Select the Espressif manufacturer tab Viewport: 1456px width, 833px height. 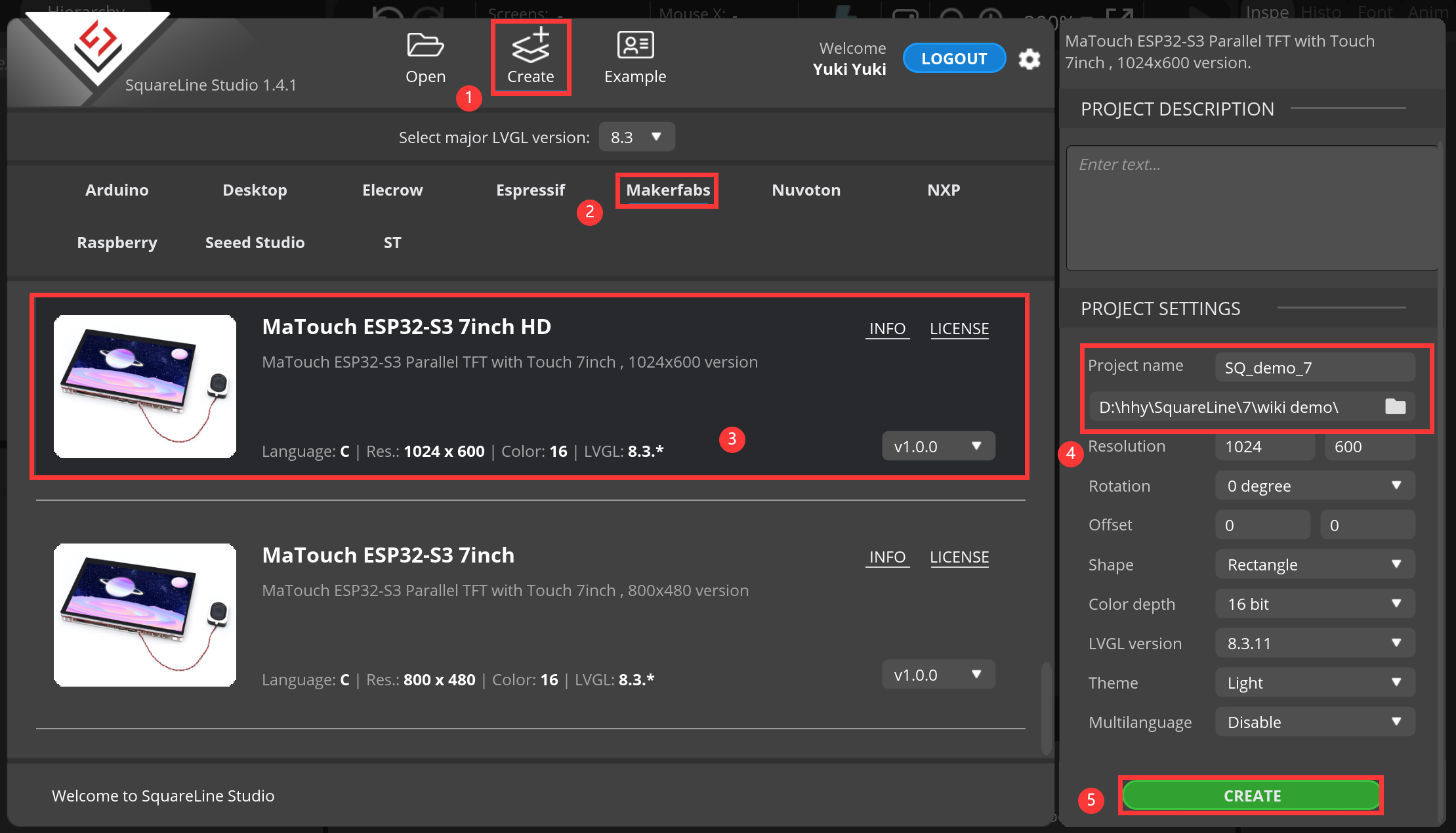[530, 189]
